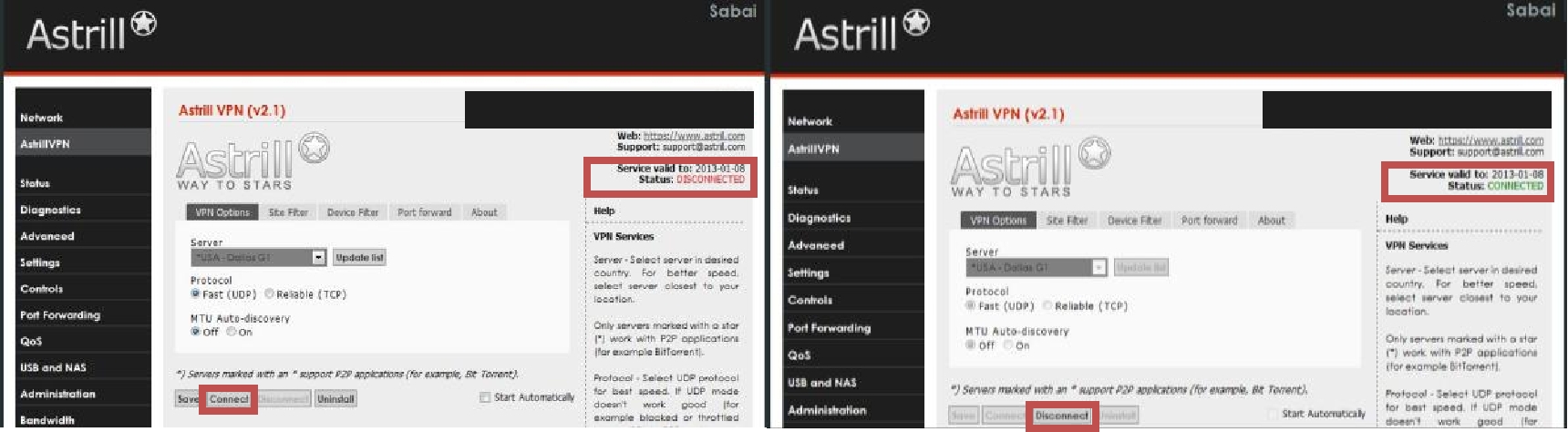This screenshot has height=432, width=1568.
Task: Open www.astrill.com link in connected screenshot
Action: pyautogui.click(x=1491, y=140)
